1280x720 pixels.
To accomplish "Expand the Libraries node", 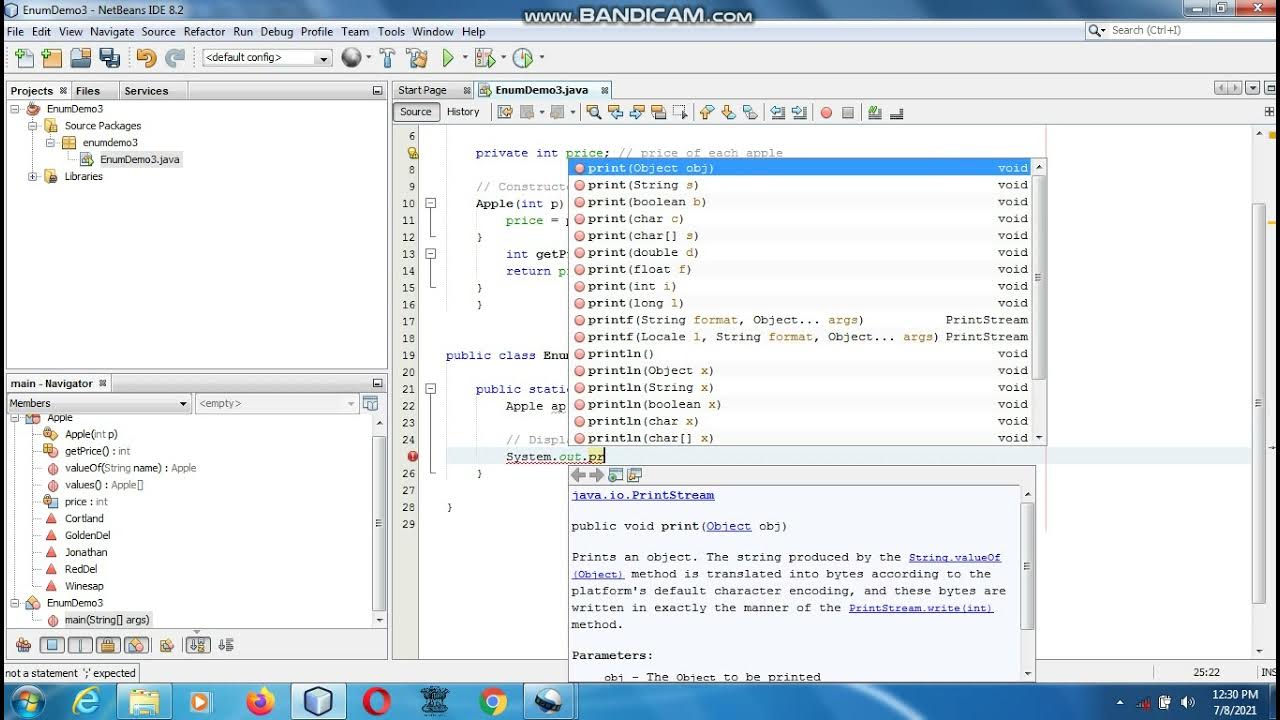I will [33, 177].
